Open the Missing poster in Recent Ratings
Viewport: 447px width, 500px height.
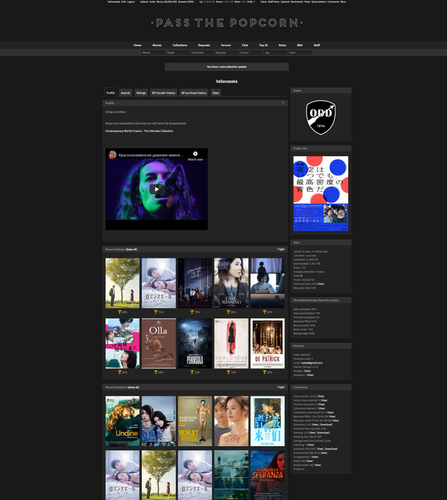231,283
